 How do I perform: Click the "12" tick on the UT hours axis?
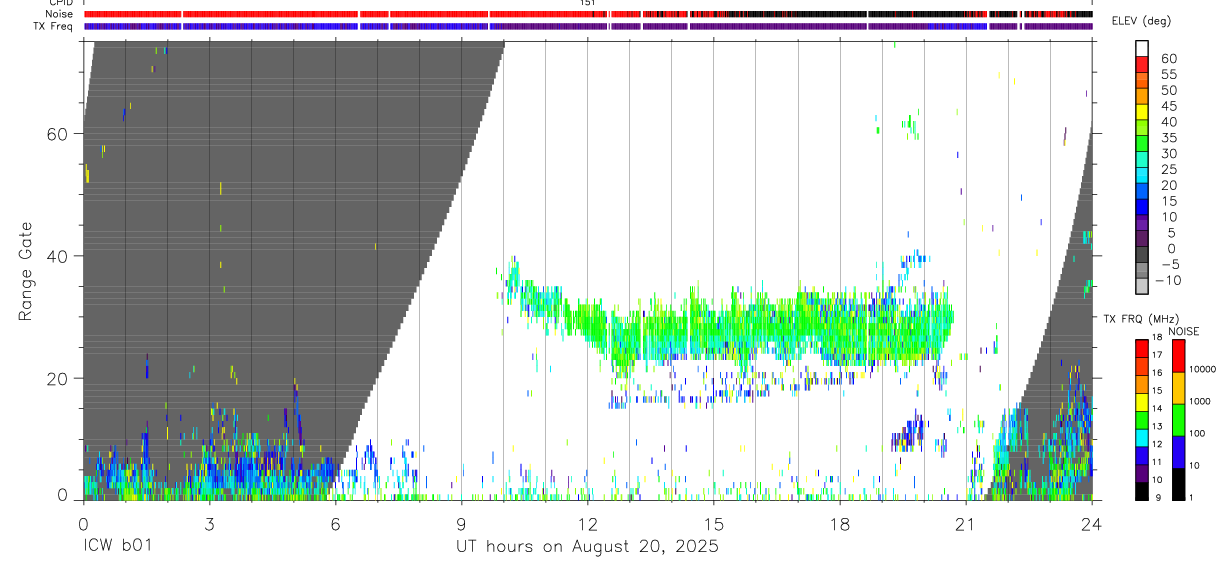click(x=587, y=524)
